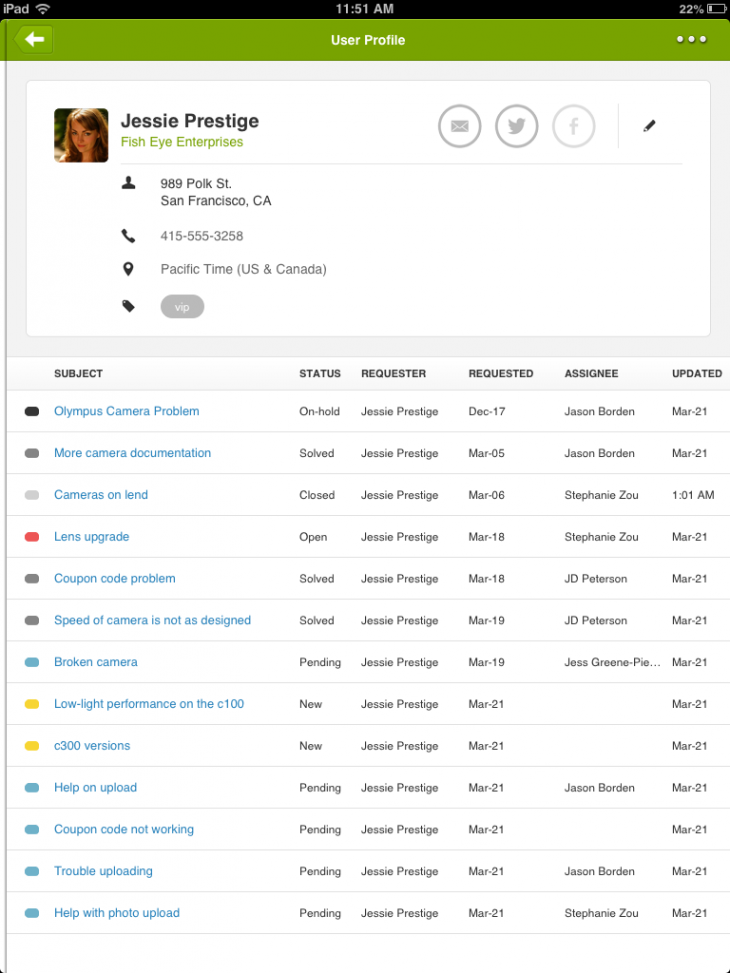Go back with the green arrow icon

point(33,39)
